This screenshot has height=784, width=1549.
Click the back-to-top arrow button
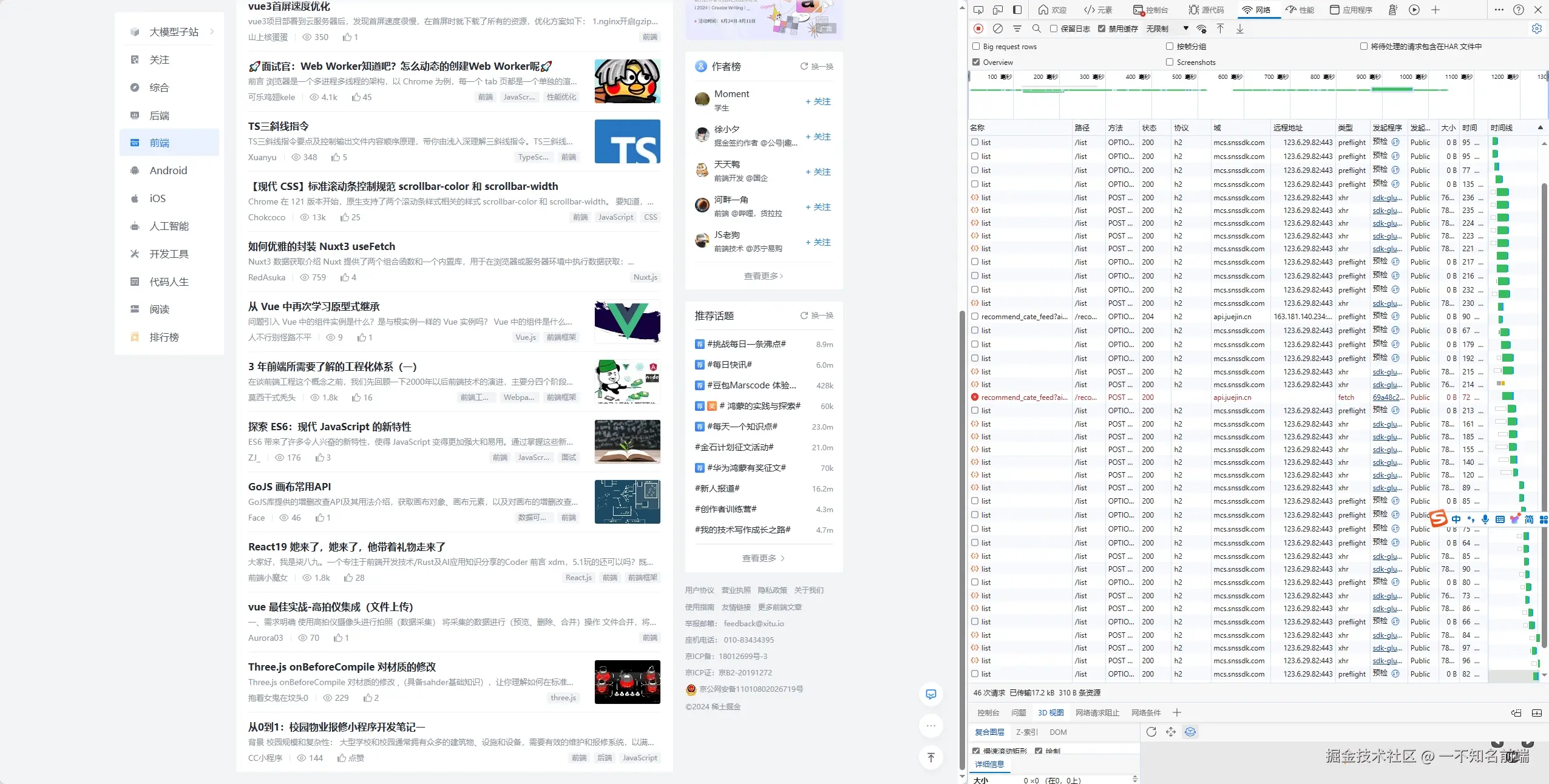pyautogui.click(x=930, y=757)
